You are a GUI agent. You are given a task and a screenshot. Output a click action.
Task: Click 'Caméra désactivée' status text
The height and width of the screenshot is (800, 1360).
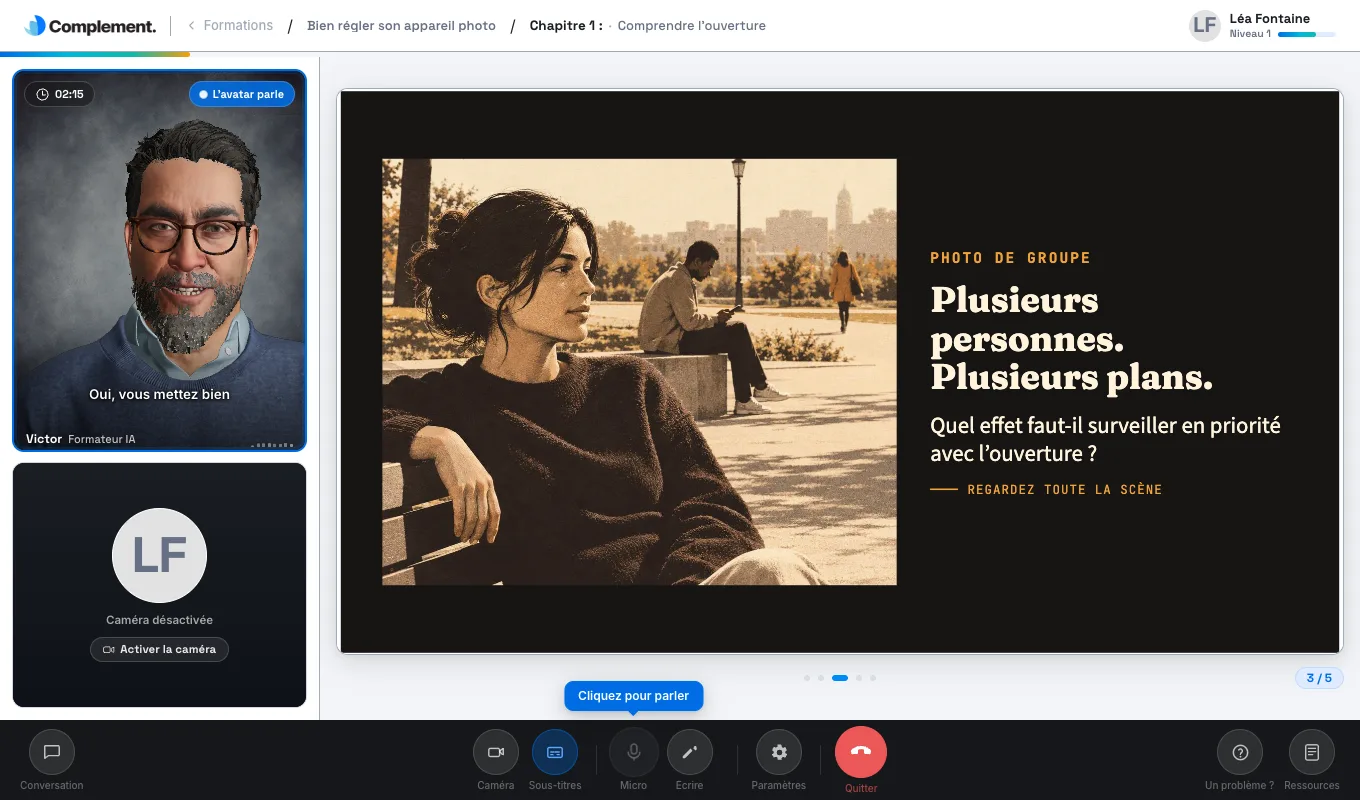tap(160, 620)
